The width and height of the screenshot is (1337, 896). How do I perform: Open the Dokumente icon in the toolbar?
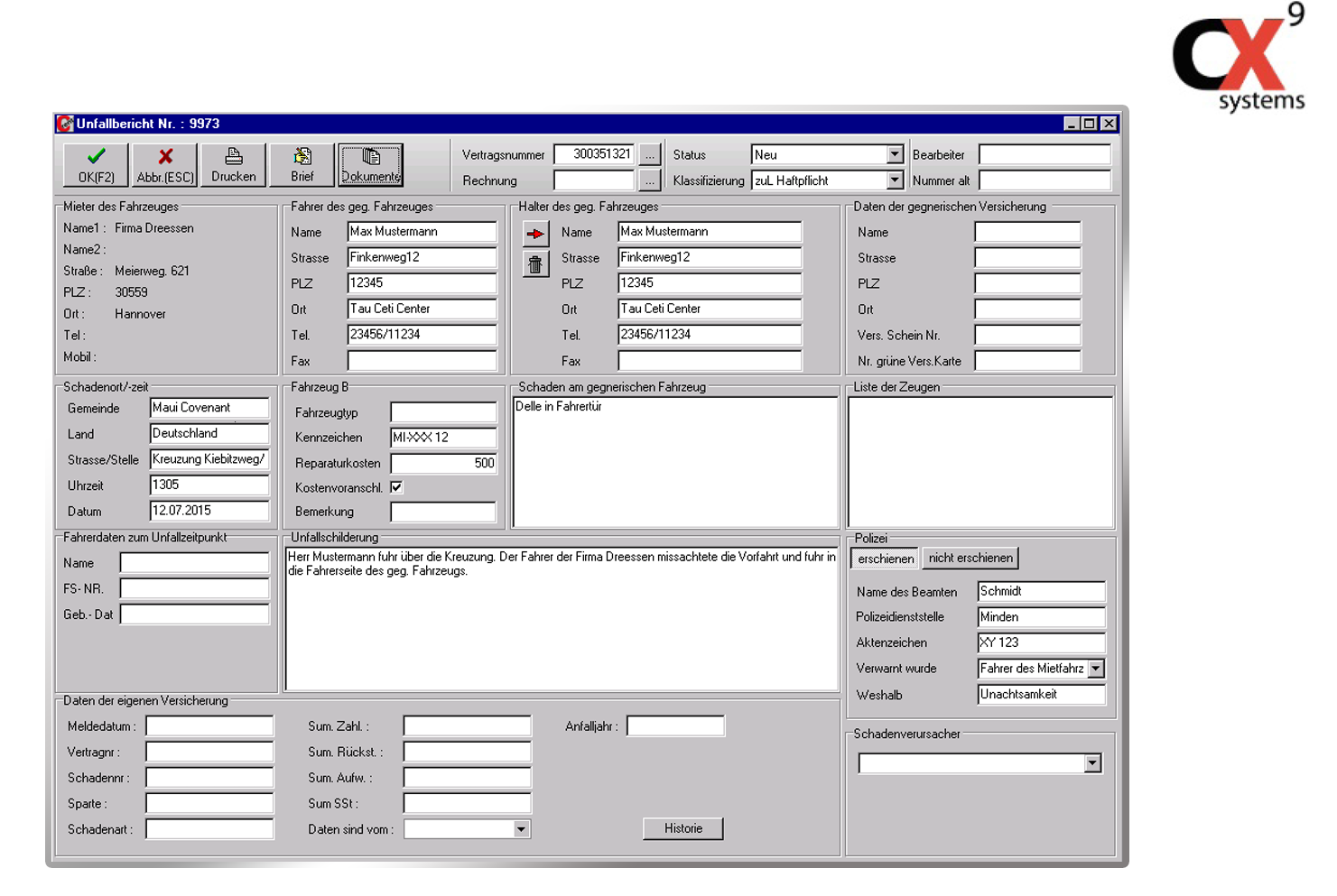[x=370, y=164]
